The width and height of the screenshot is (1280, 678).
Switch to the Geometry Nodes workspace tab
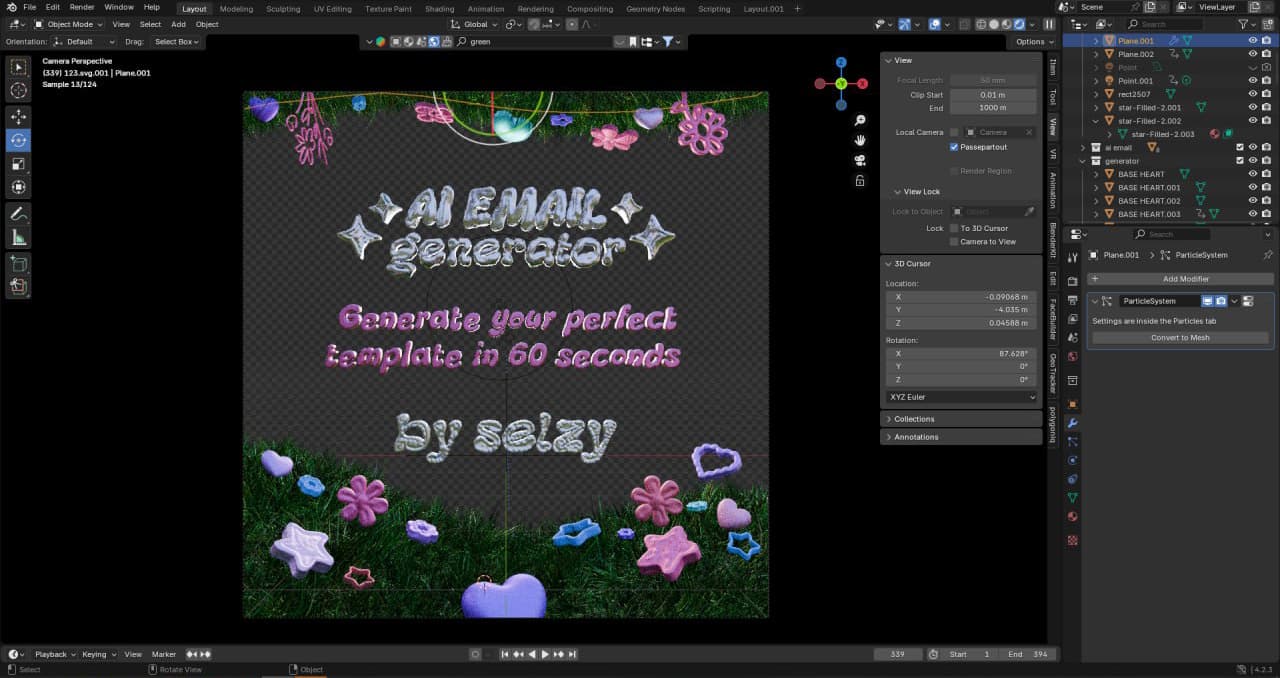point(656,9)
